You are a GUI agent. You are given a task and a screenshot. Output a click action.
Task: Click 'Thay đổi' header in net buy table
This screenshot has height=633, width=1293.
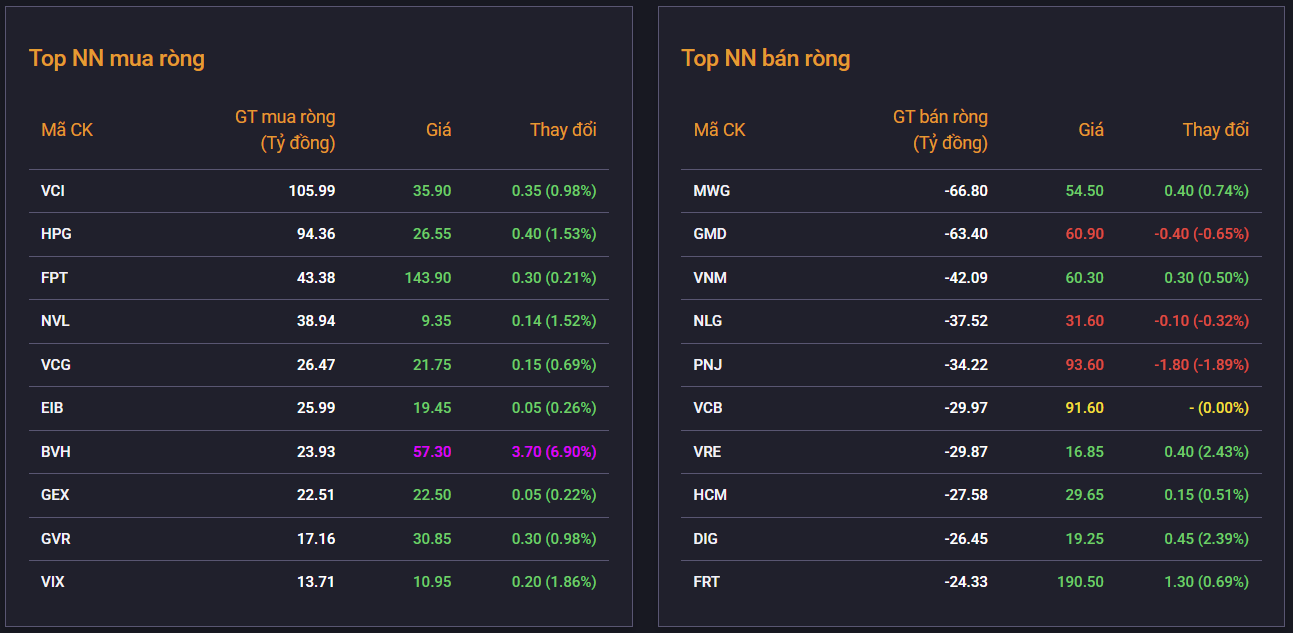click(563, 130)
